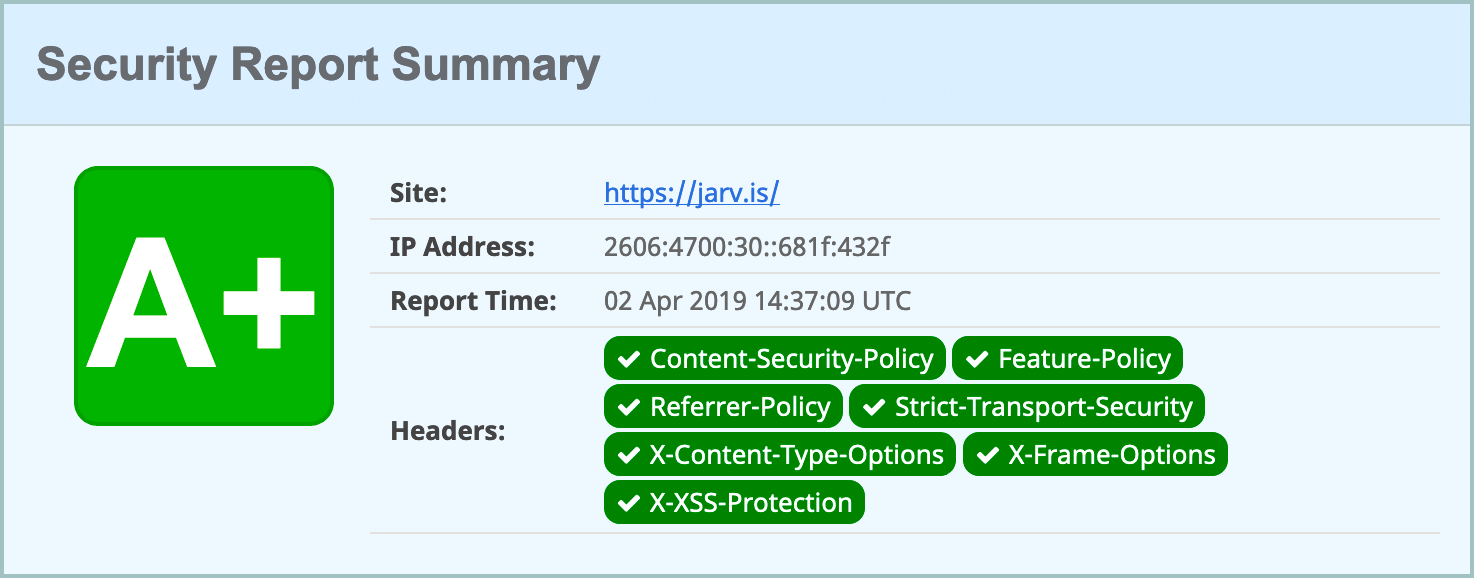Click the Security Report Summary title
Viewport: 1474px width, 578px height.
[x=318, y=64]
